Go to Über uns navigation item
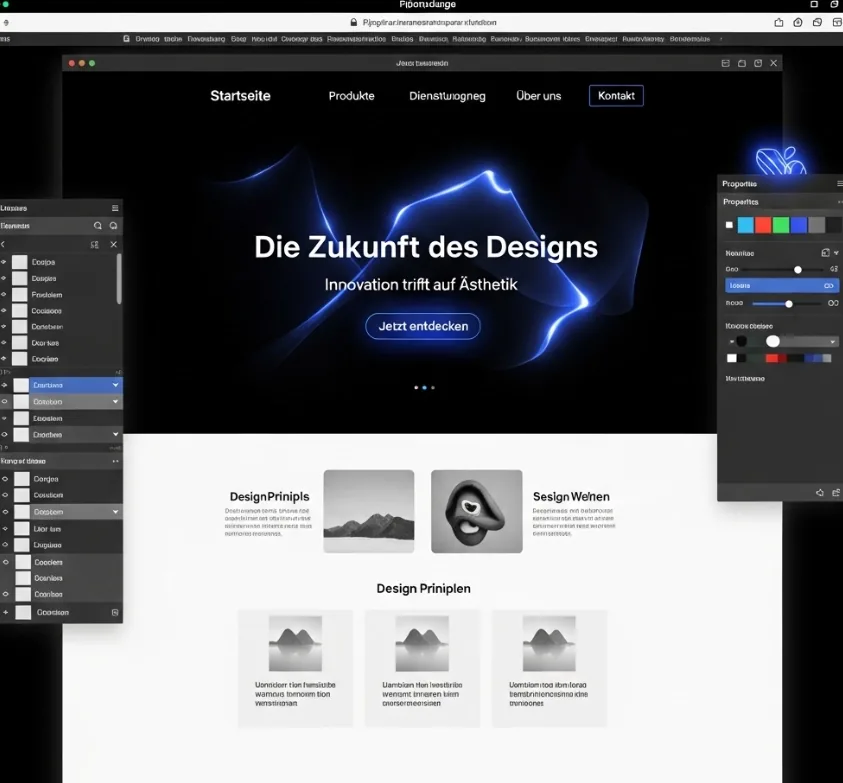Viewport: 843px width, 783px height. (x=538, y=96)
